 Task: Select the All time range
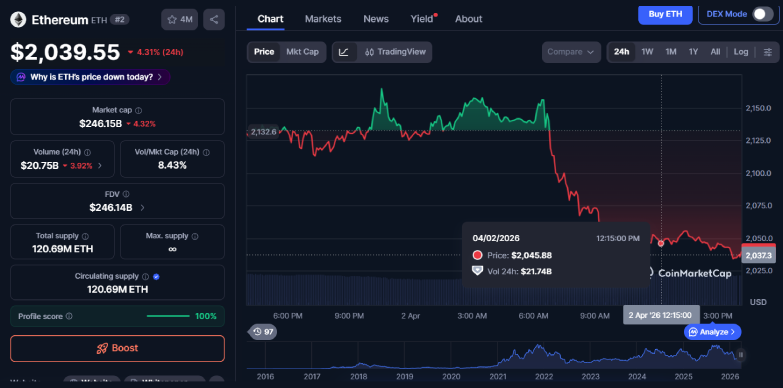click(715, 52)
